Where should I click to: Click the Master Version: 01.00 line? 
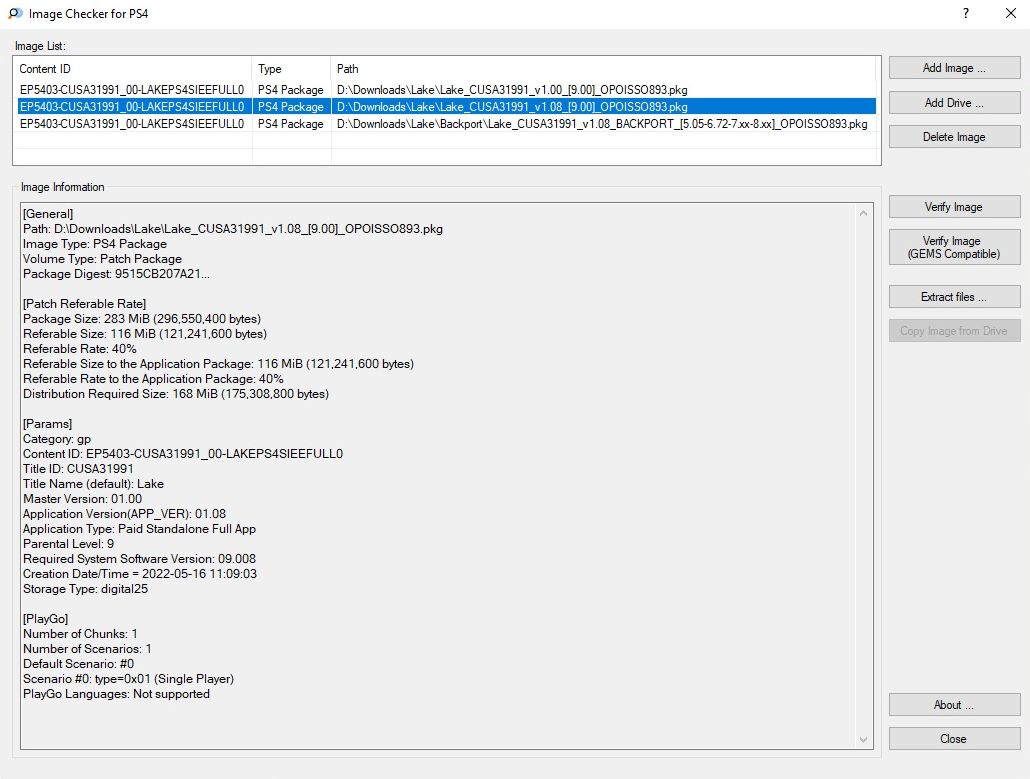(x=82, y=499)
